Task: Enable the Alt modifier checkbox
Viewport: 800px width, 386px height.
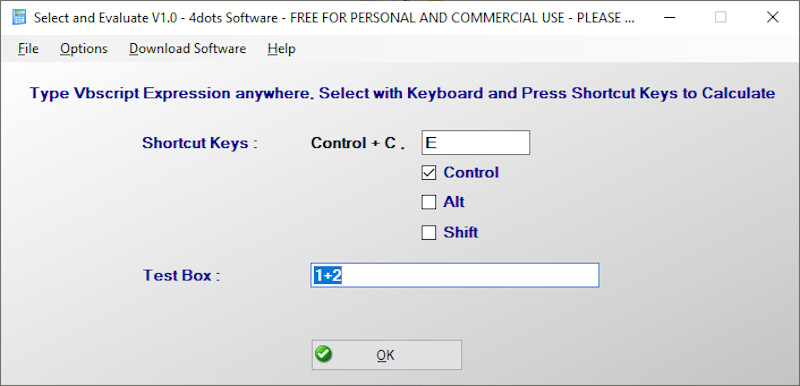Action: click(429, 202)
